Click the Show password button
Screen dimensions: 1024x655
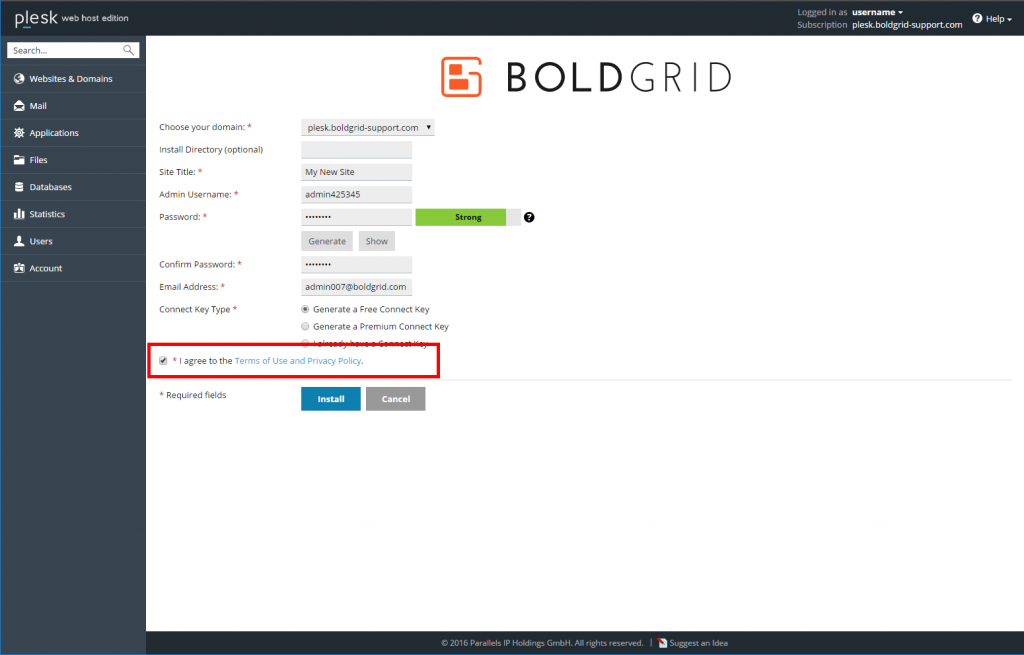(377, 241)
